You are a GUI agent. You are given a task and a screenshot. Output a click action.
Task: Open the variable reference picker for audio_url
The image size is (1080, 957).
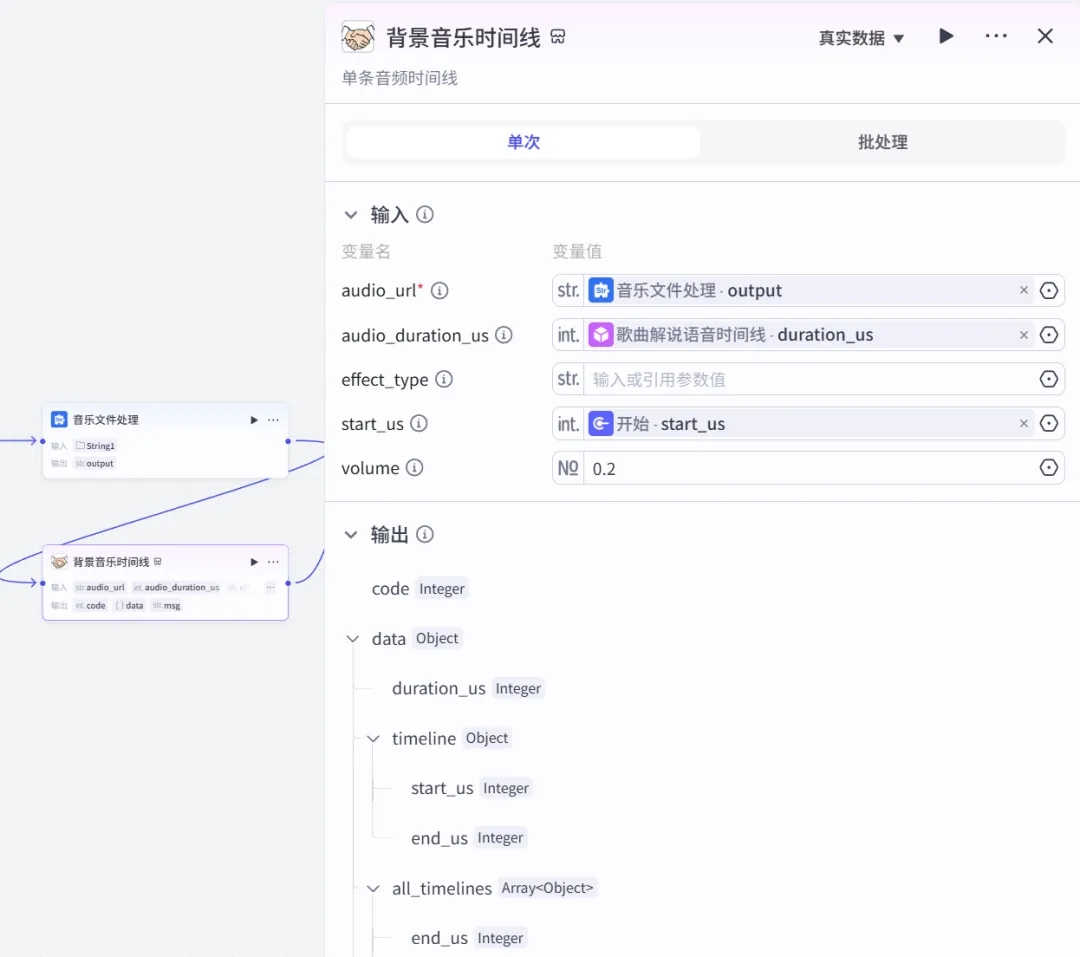click(1048, 291)
